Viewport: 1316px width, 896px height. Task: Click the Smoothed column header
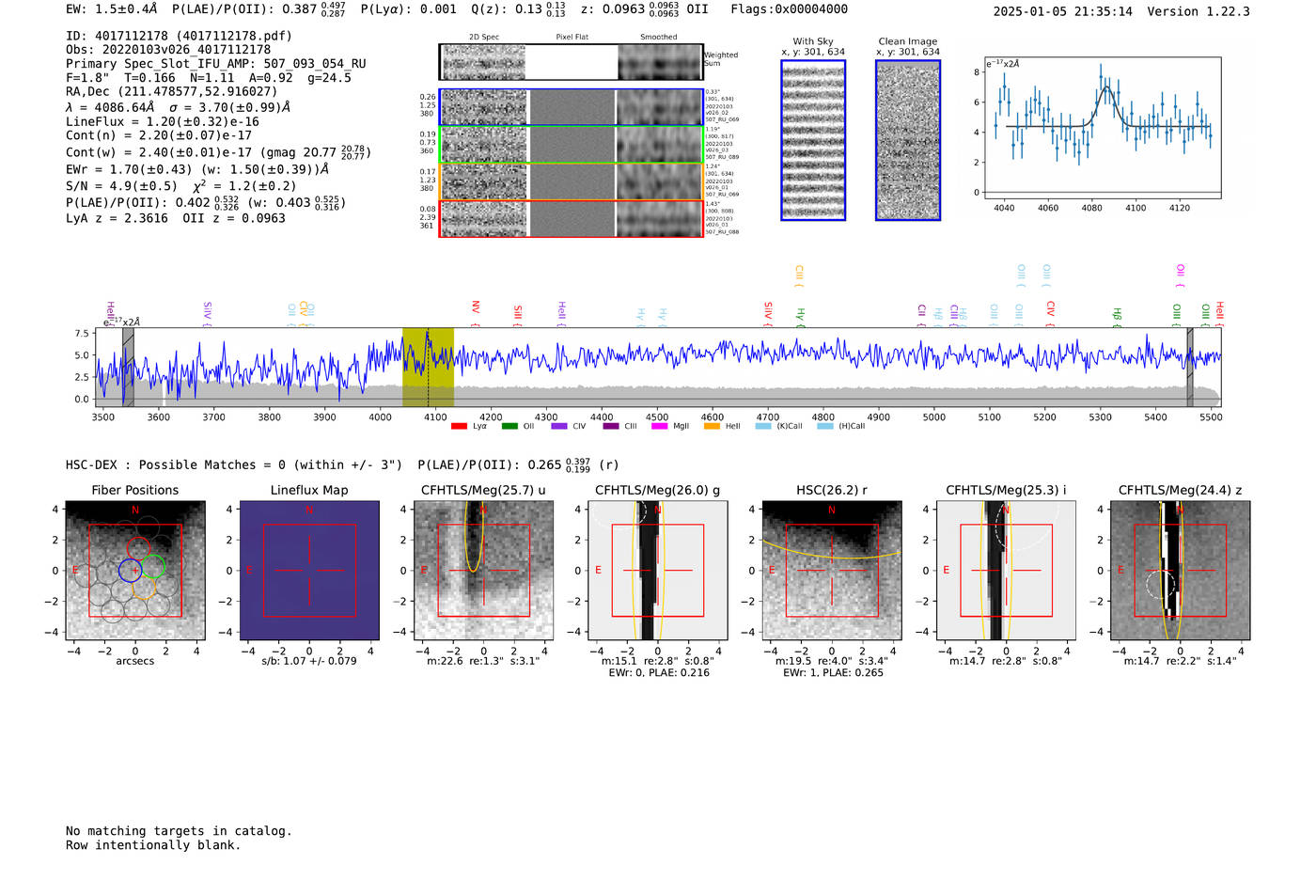point(658,38)
